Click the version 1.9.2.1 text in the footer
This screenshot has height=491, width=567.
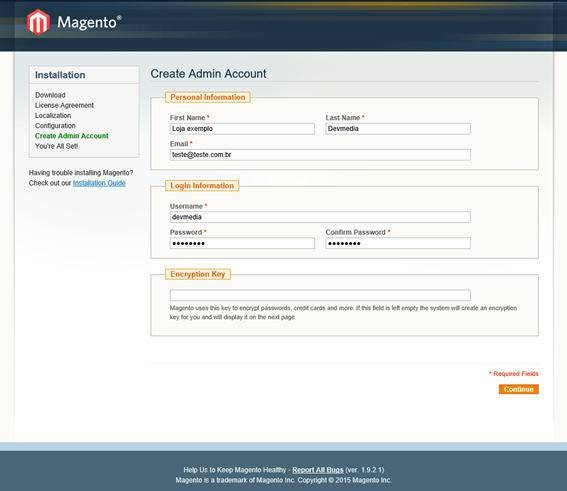(364, 470)
